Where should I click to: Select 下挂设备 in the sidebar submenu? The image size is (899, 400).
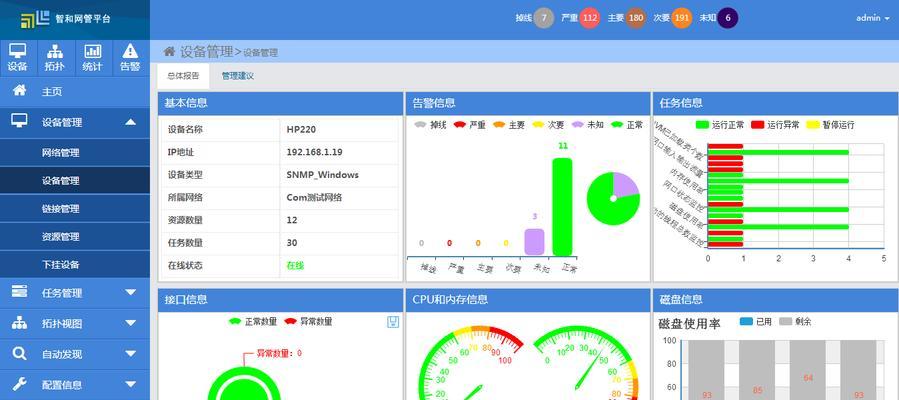point(75,265)
